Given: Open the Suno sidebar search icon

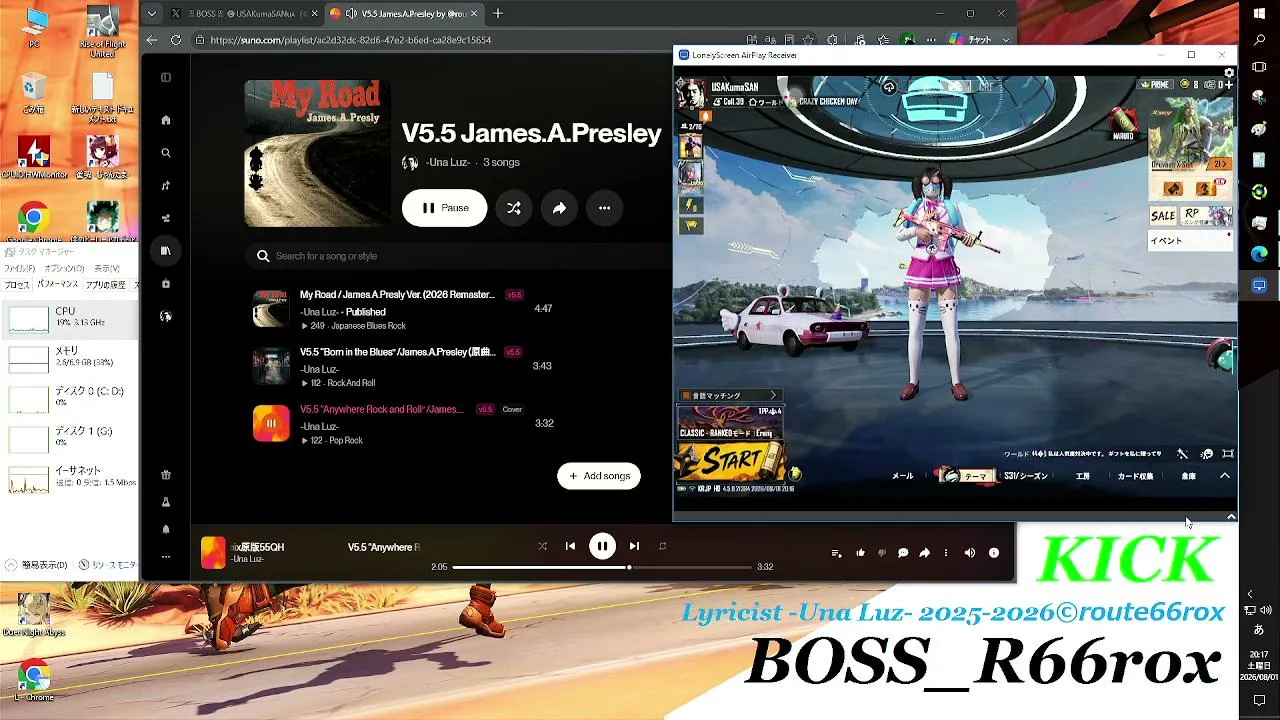Looking at the screenshot, I should 166,153.
